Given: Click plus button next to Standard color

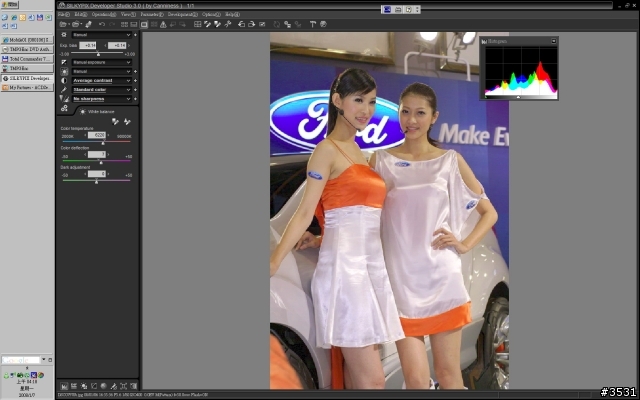Looking at the screenshot, I should [x=135, y=90].
